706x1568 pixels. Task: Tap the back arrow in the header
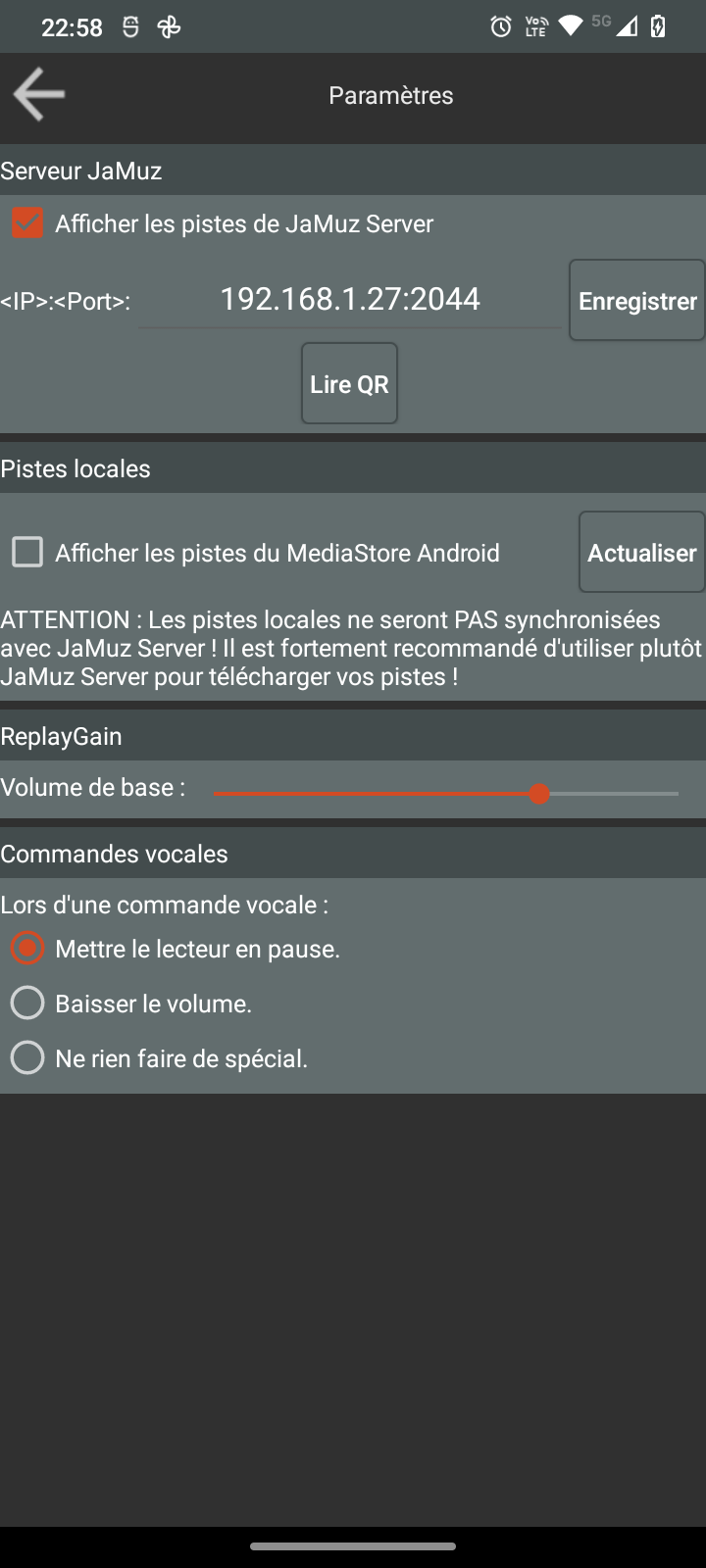[39, 95]
